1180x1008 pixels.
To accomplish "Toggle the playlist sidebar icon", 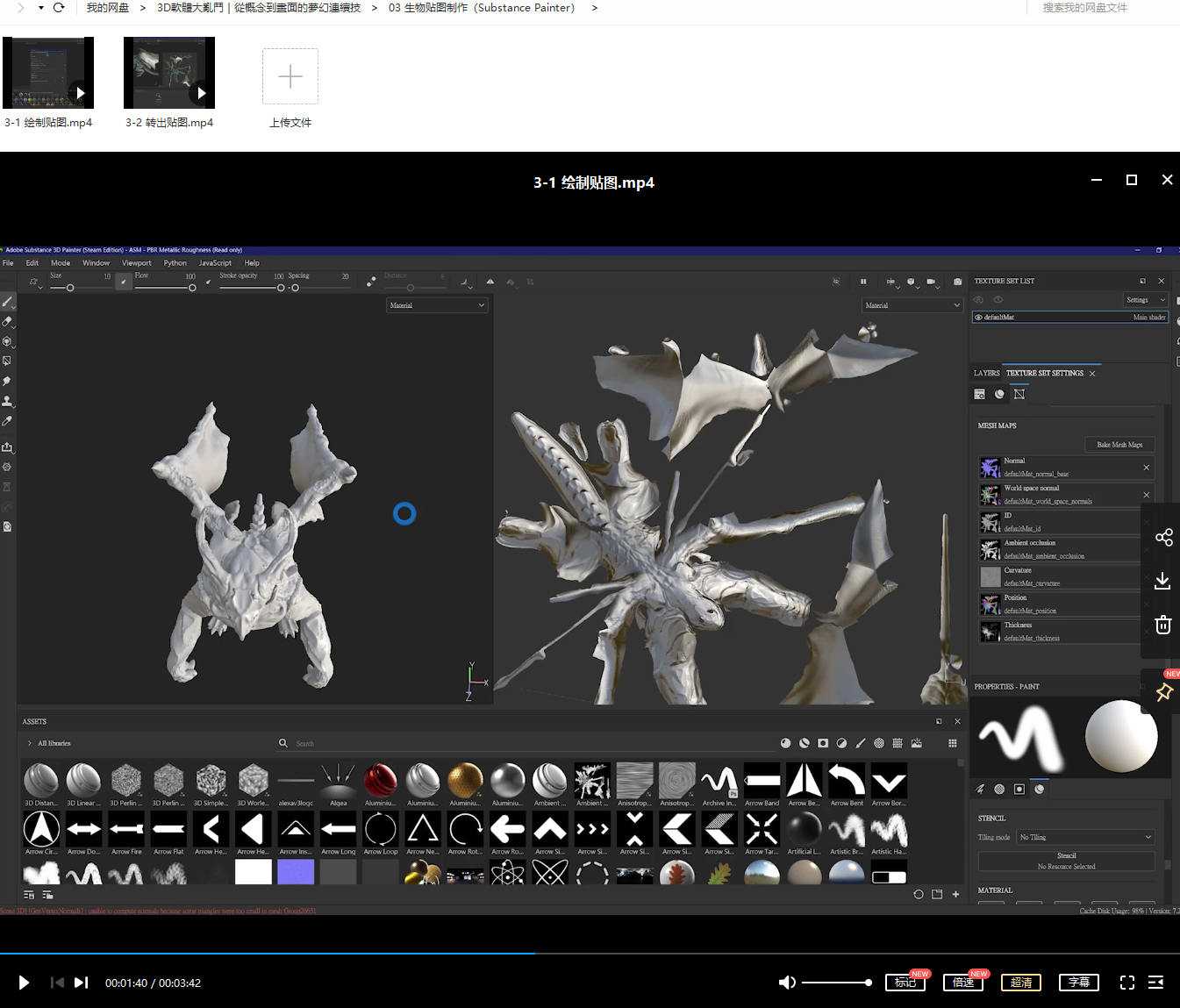I will (x=1156, y=983).
